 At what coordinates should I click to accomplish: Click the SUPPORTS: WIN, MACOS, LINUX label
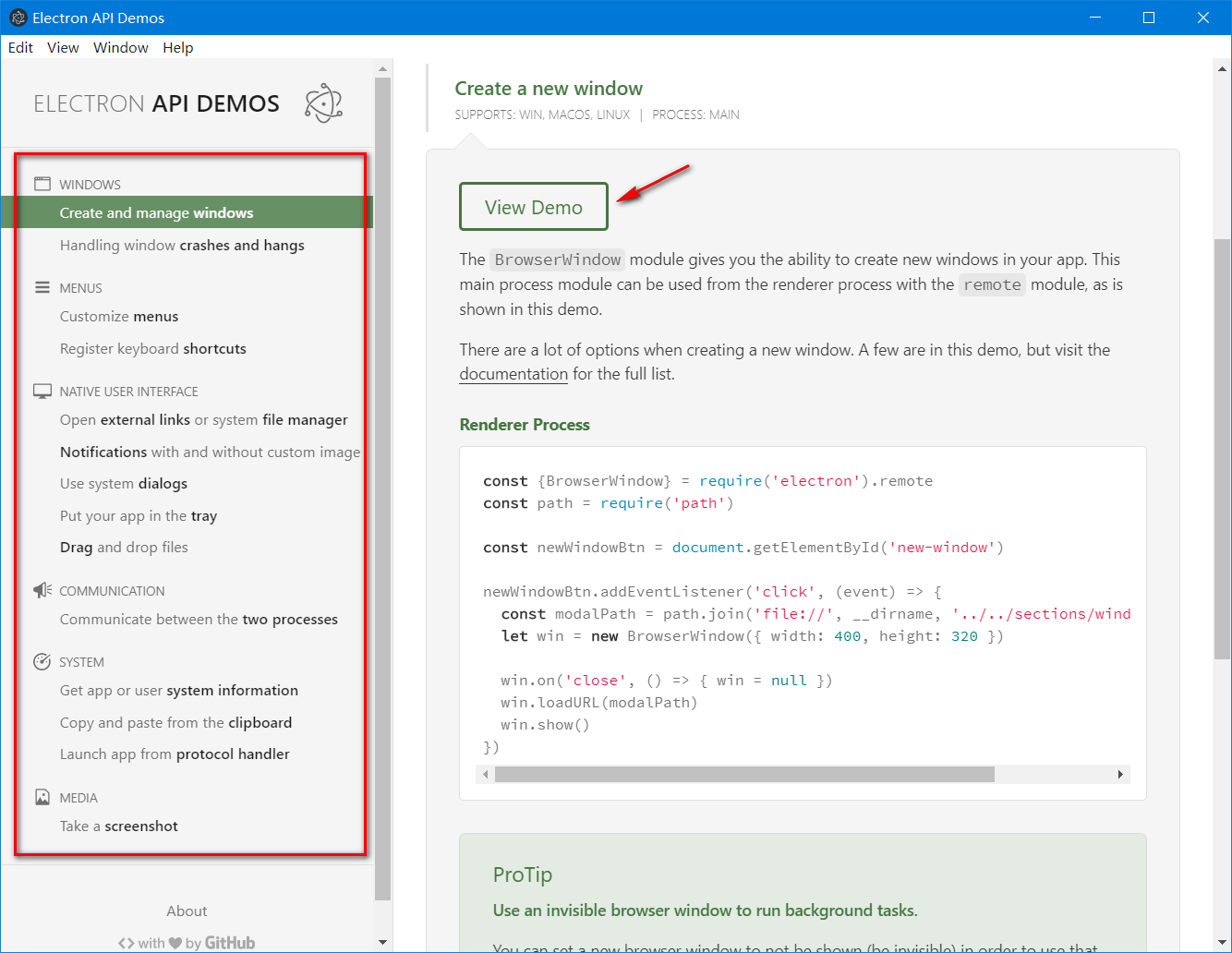[x=542, y=115]
